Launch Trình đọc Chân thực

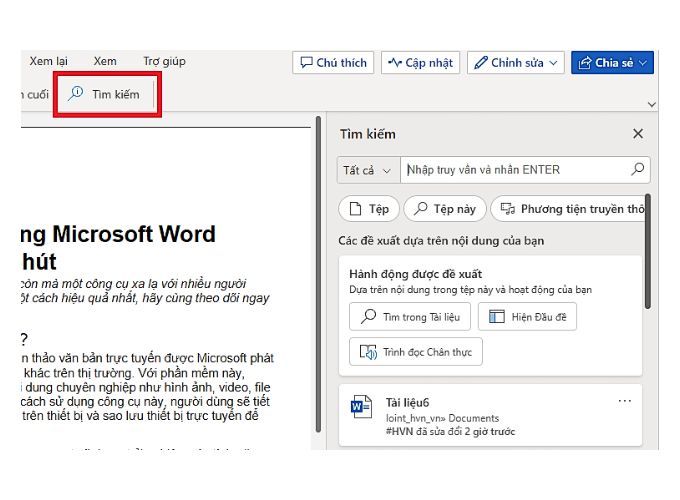click(415, 352)
